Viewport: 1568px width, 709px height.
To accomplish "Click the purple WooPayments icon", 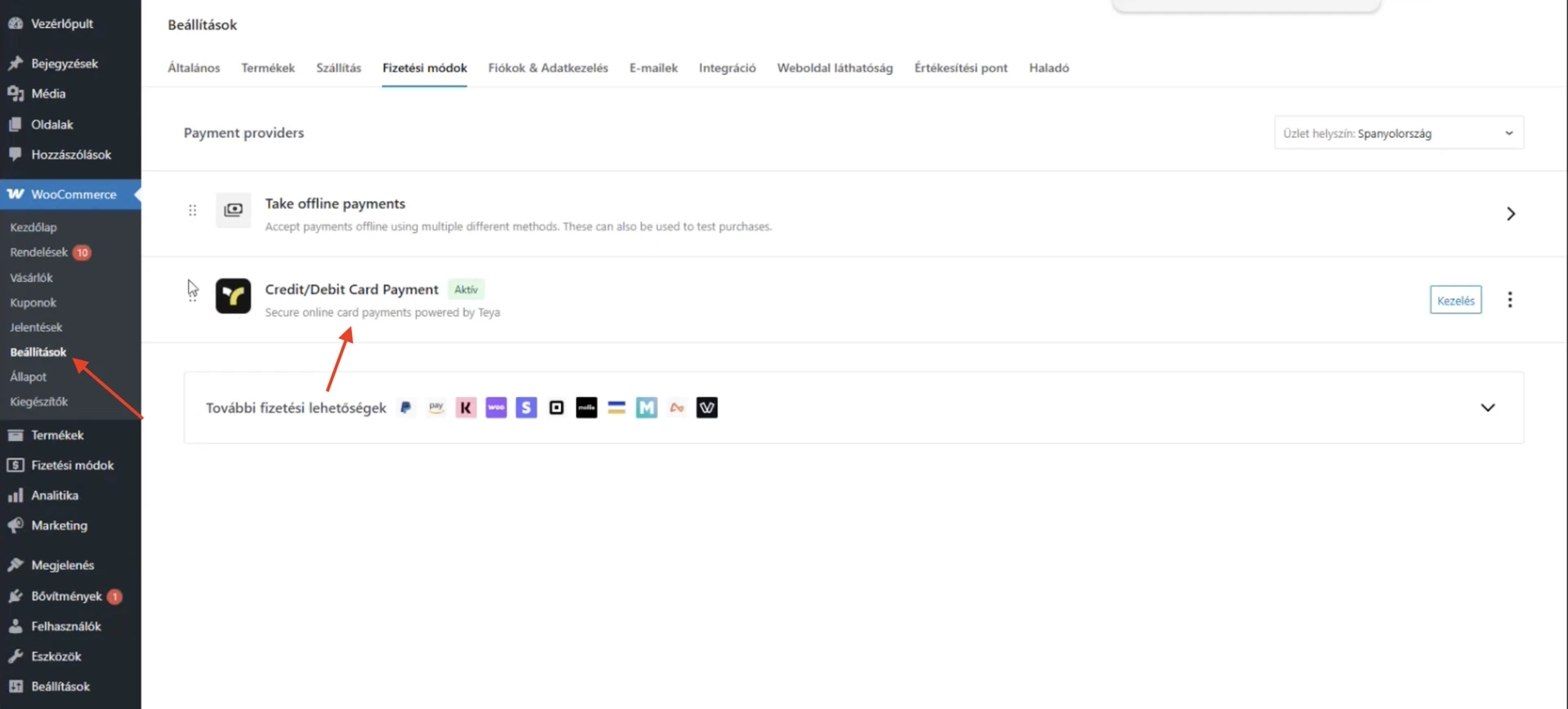I will [496, 408].
